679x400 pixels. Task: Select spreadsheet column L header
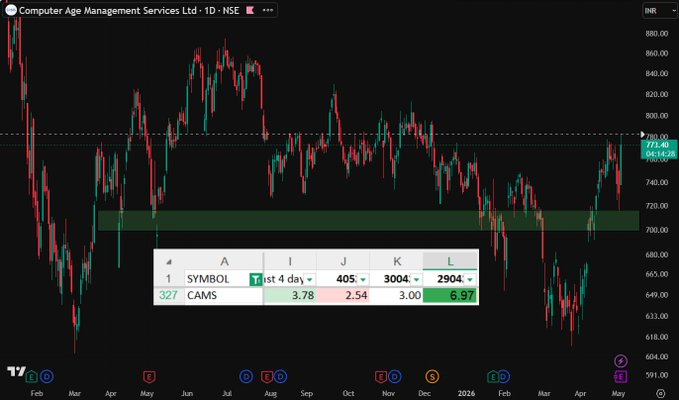click(x=450, y=261)
